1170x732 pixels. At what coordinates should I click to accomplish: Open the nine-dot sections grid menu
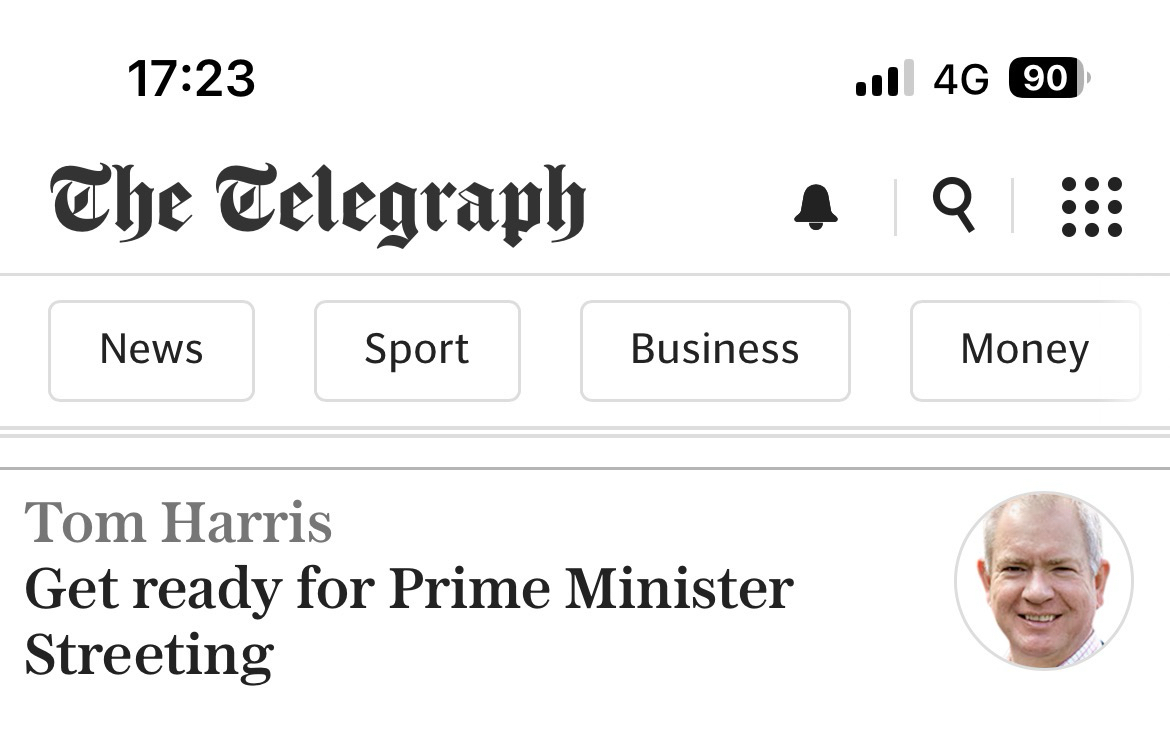pos(1091,207)
